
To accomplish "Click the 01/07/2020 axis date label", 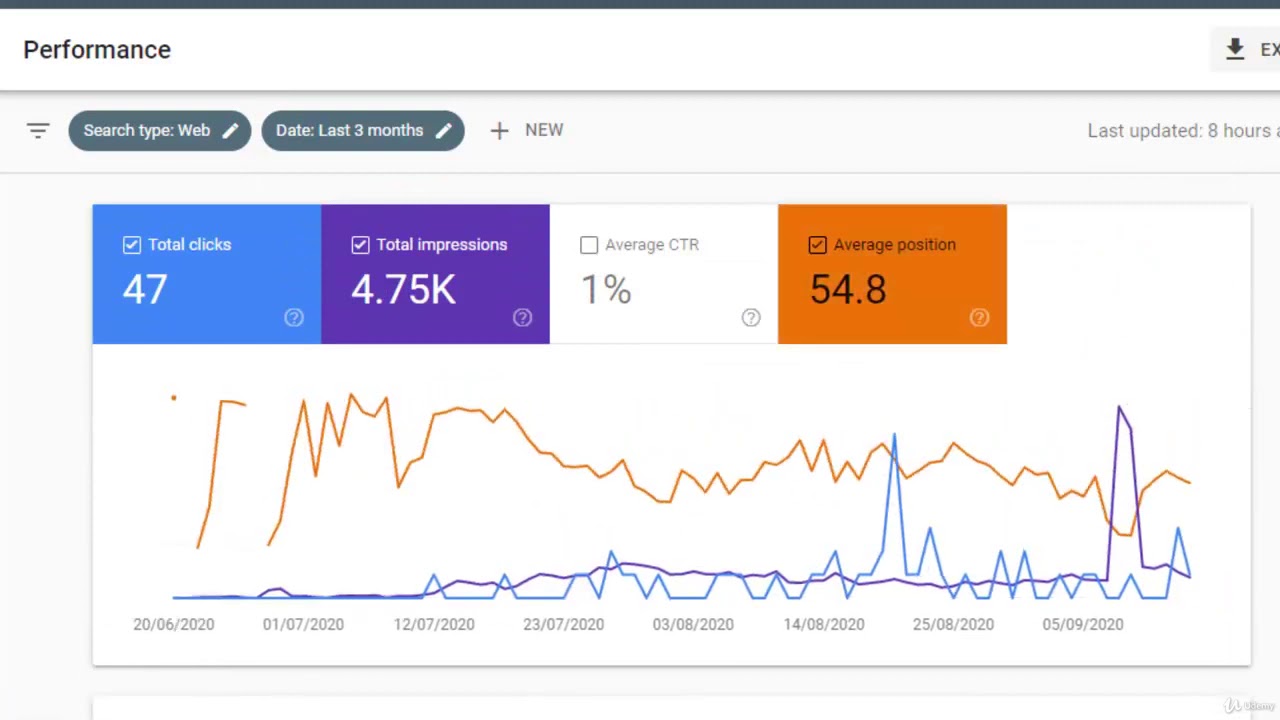I will [x=303, y=624].
